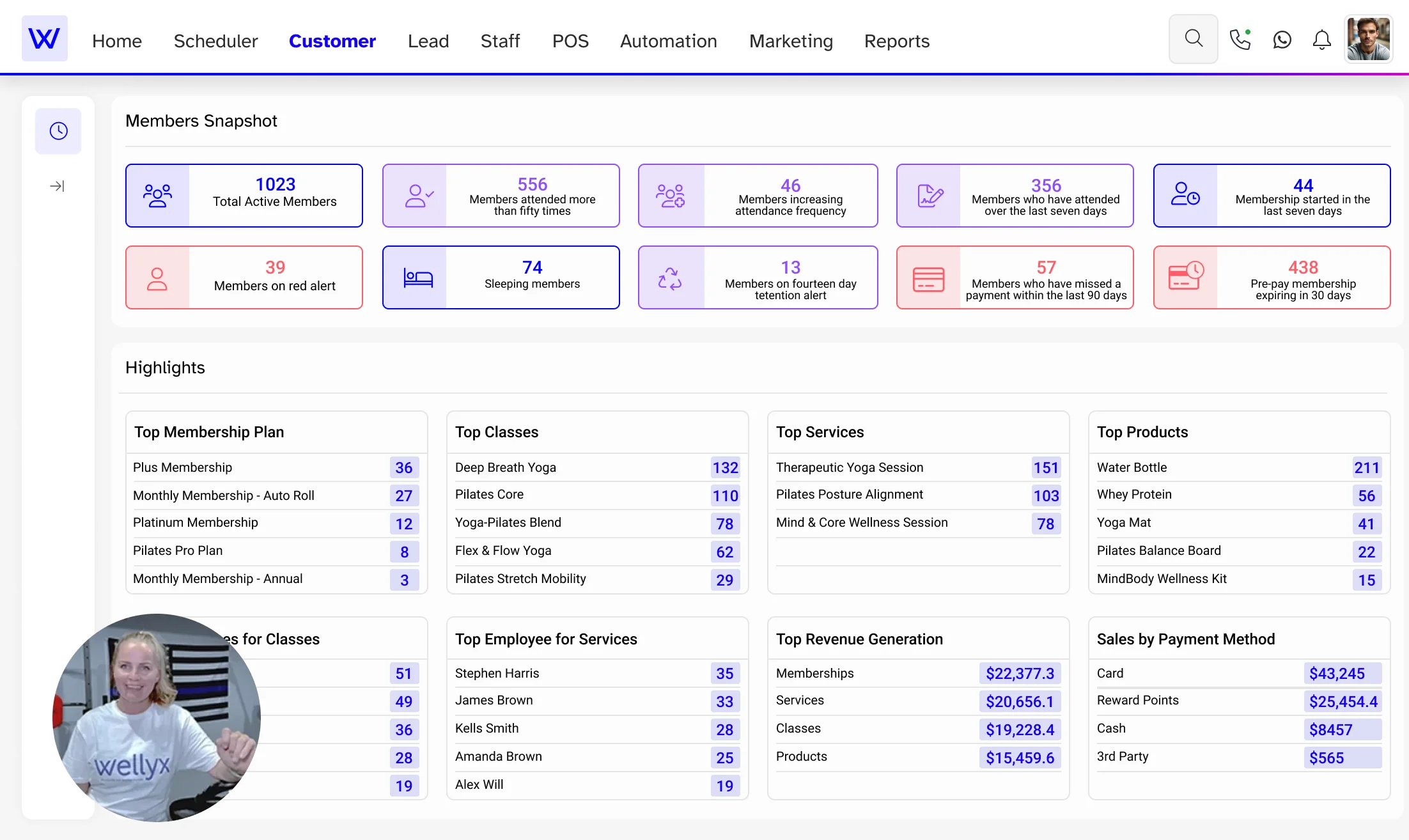Click the Wellyx logo icon
This screenshot has width=1409, height=840.
pyautogui.click(x=44, y=38)
